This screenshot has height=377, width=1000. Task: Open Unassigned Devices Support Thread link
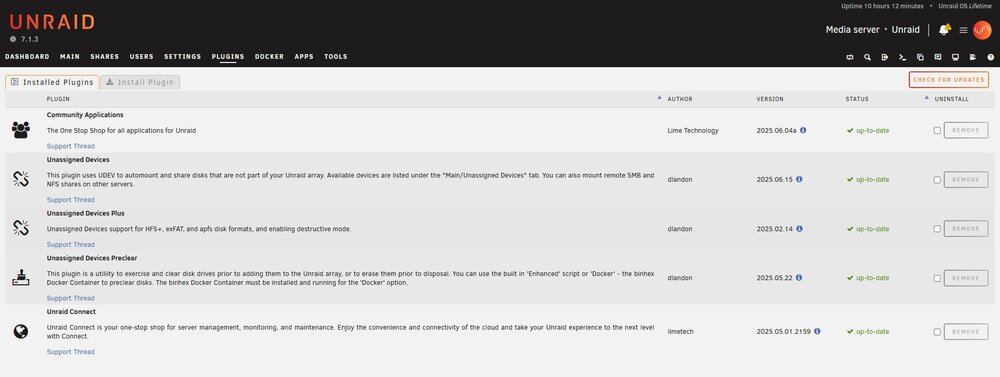(71, 200)
